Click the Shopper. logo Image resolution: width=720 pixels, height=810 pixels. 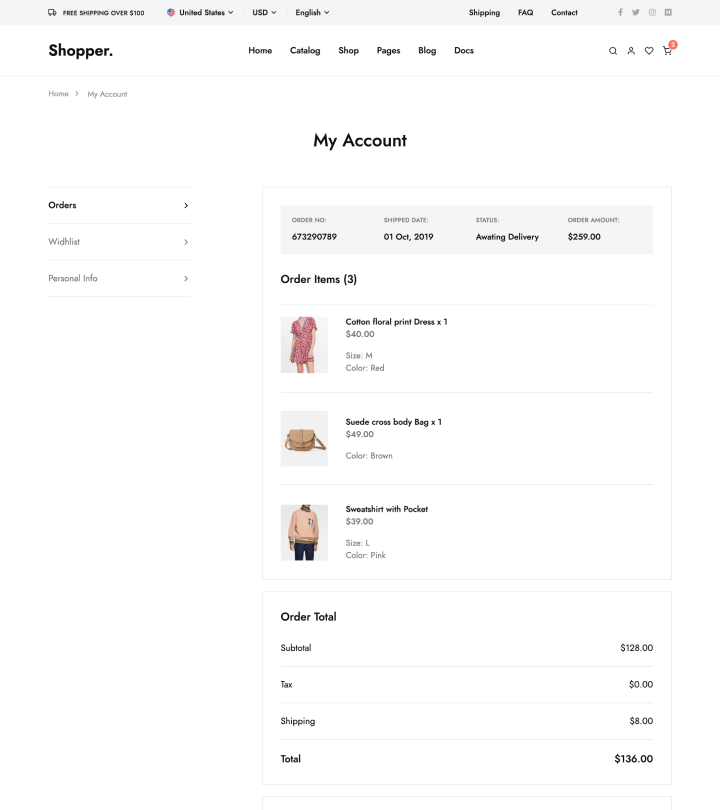[80, 51]
